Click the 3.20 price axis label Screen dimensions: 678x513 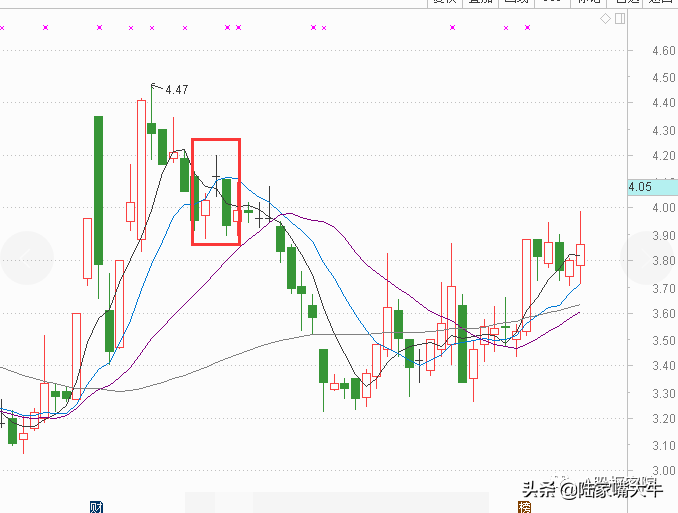coord(663,419)
